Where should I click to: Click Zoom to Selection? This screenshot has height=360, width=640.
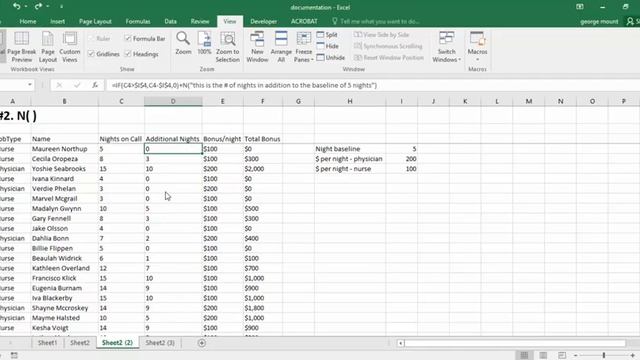point(227,47)
